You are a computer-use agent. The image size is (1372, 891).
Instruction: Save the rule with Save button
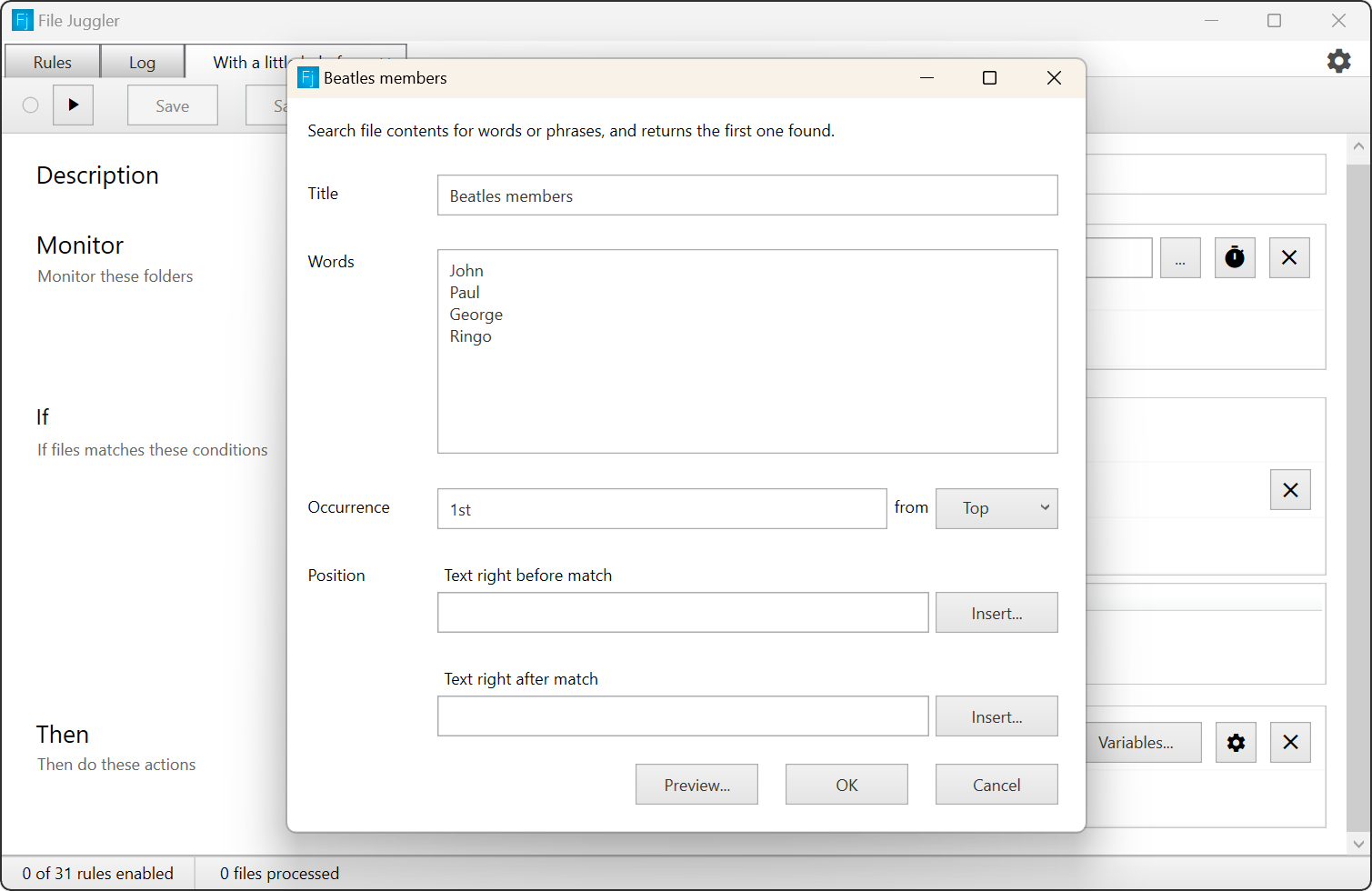tap(173, 105)
